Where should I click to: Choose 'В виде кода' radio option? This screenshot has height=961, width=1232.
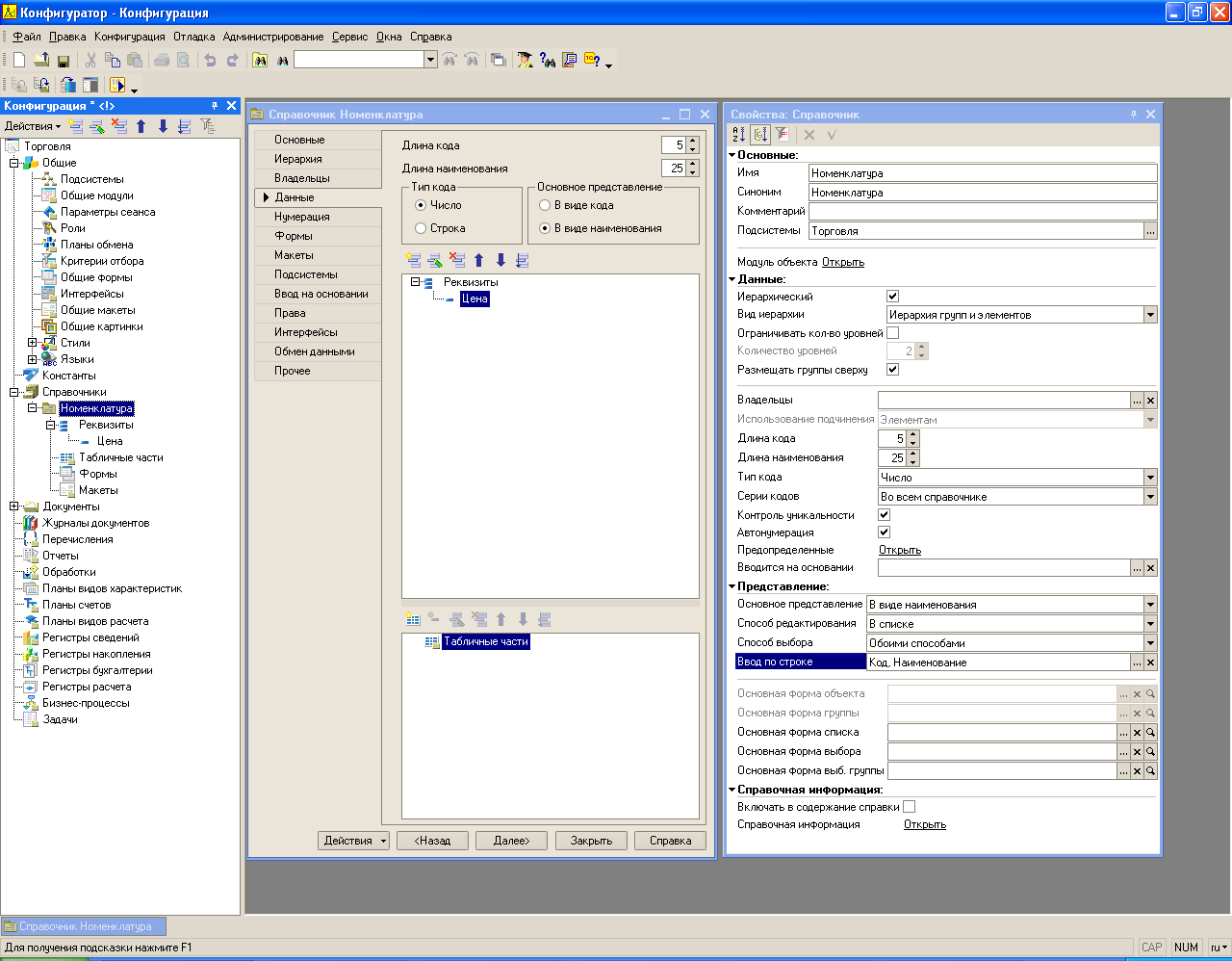coord(545,205)
